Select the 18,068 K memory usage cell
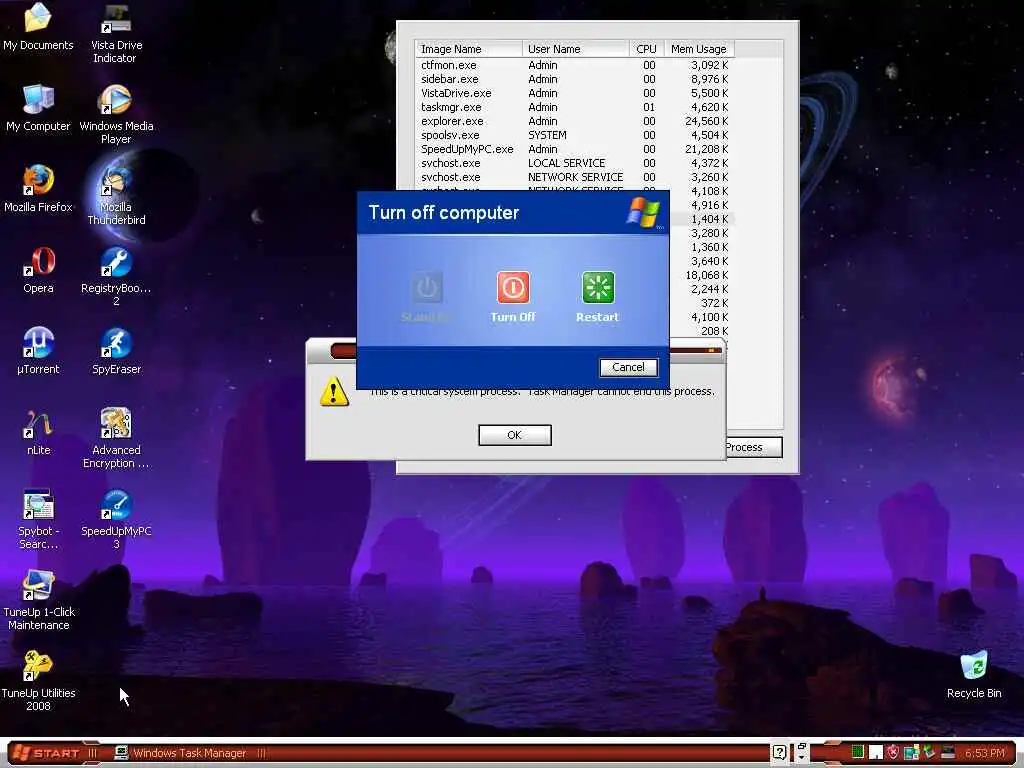 pyautogui.click(x=706, y=276)
